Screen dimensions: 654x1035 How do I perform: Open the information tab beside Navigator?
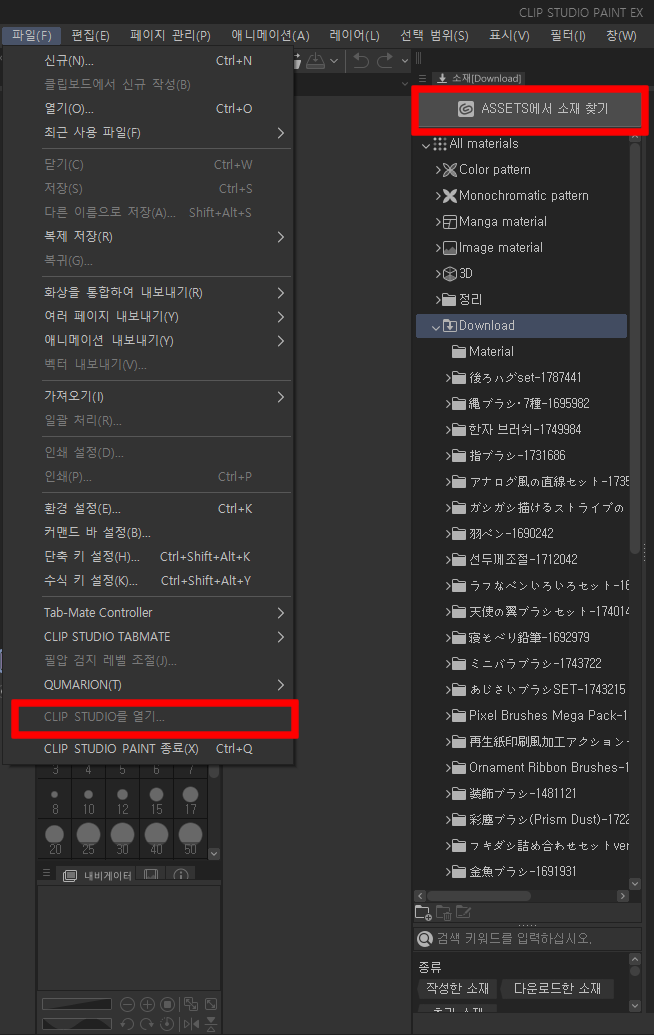[180, 875]
